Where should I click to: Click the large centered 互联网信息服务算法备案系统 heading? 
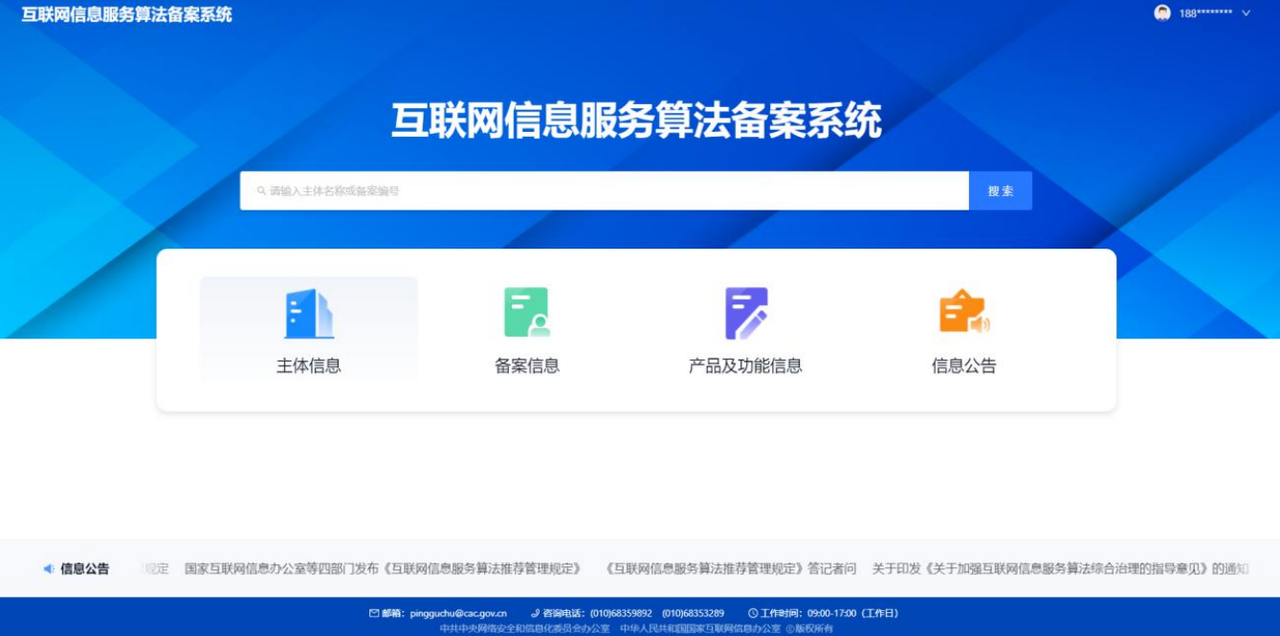click(636, 121)
